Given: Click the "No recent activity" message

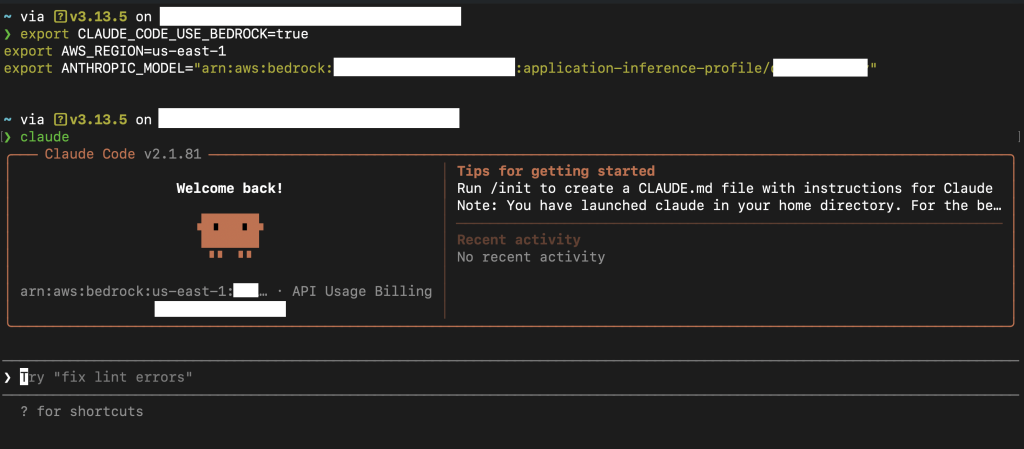Looking at the screenshot, I should tap(530, 257).
